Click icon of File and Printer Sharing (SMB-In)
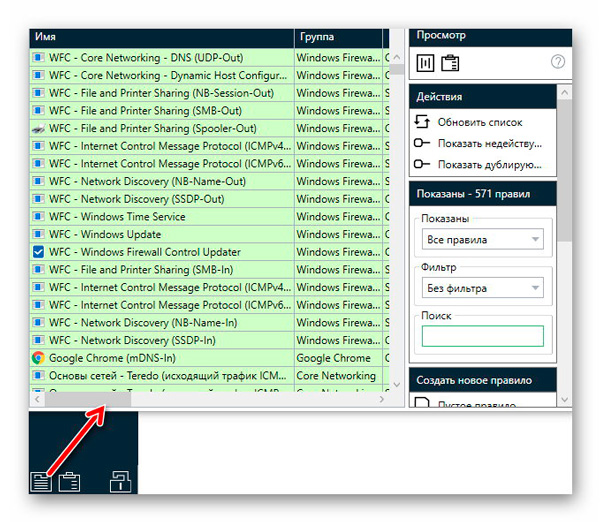 pos(38,269)
